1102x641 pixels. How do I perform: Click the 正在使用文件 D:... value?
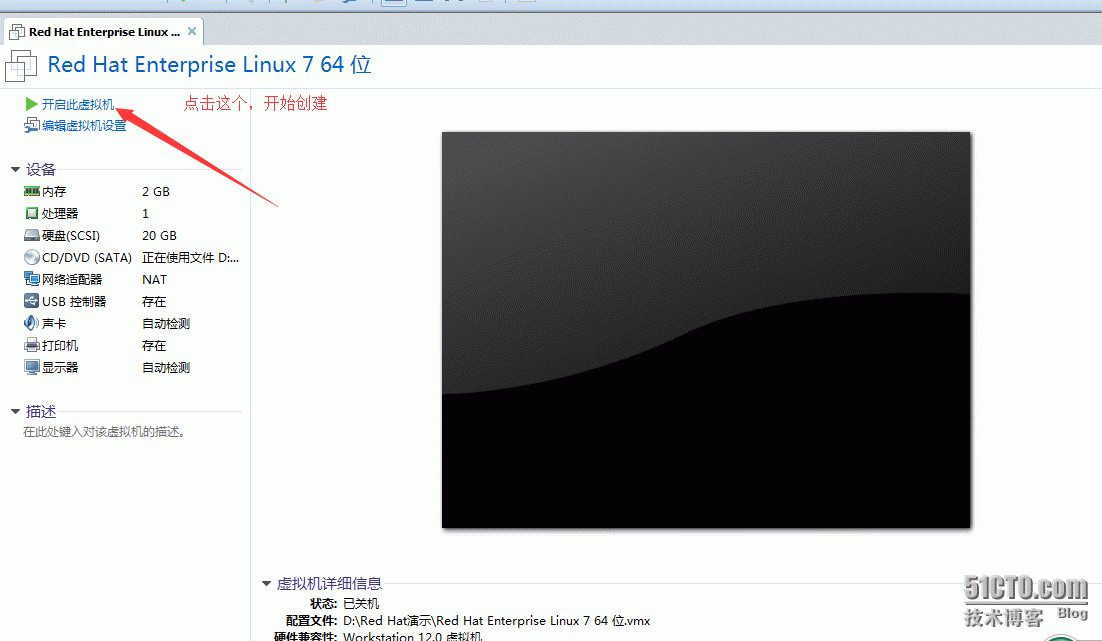point(190,257)
